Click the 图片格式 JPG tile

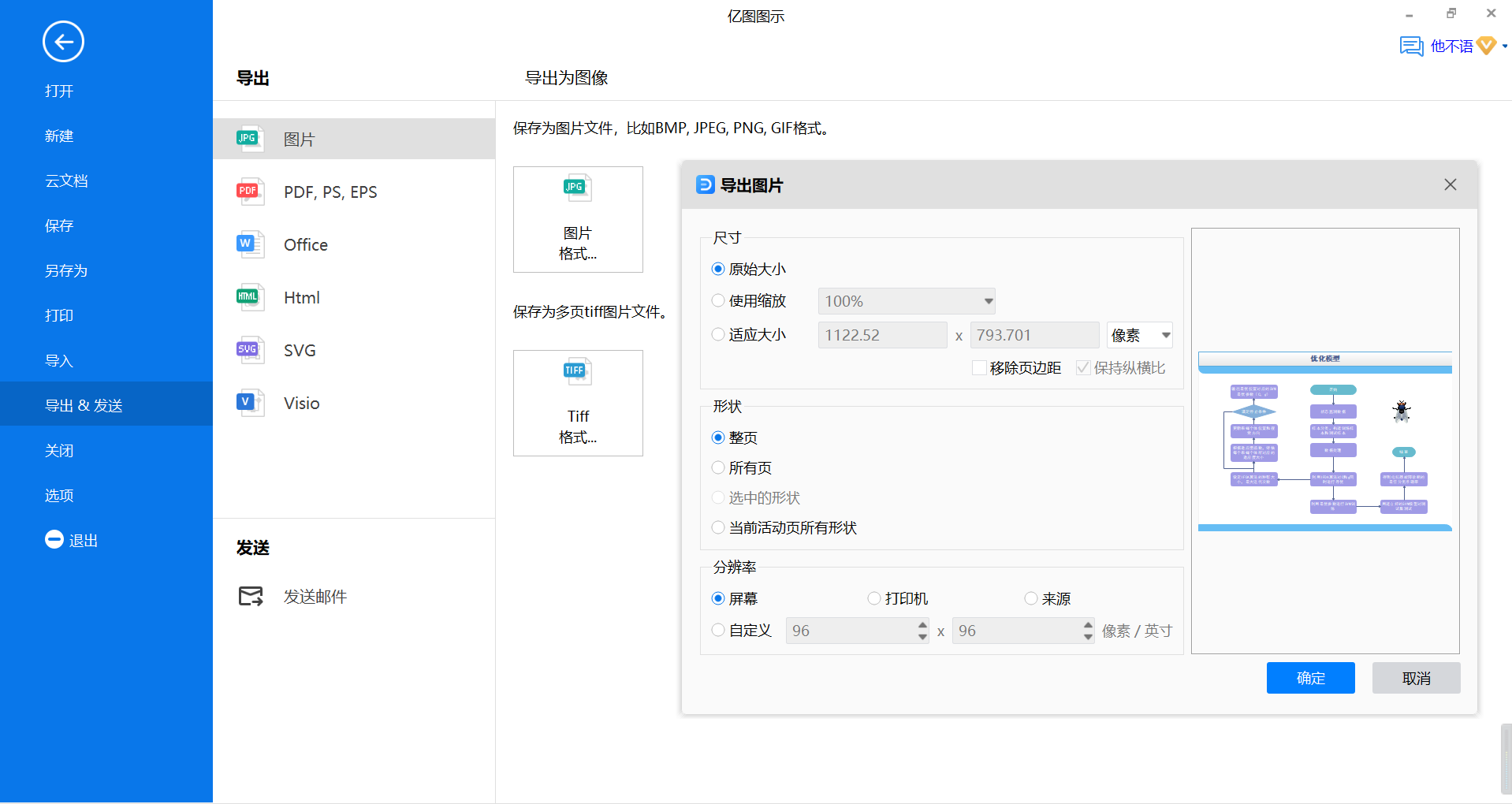pos(578,219)
